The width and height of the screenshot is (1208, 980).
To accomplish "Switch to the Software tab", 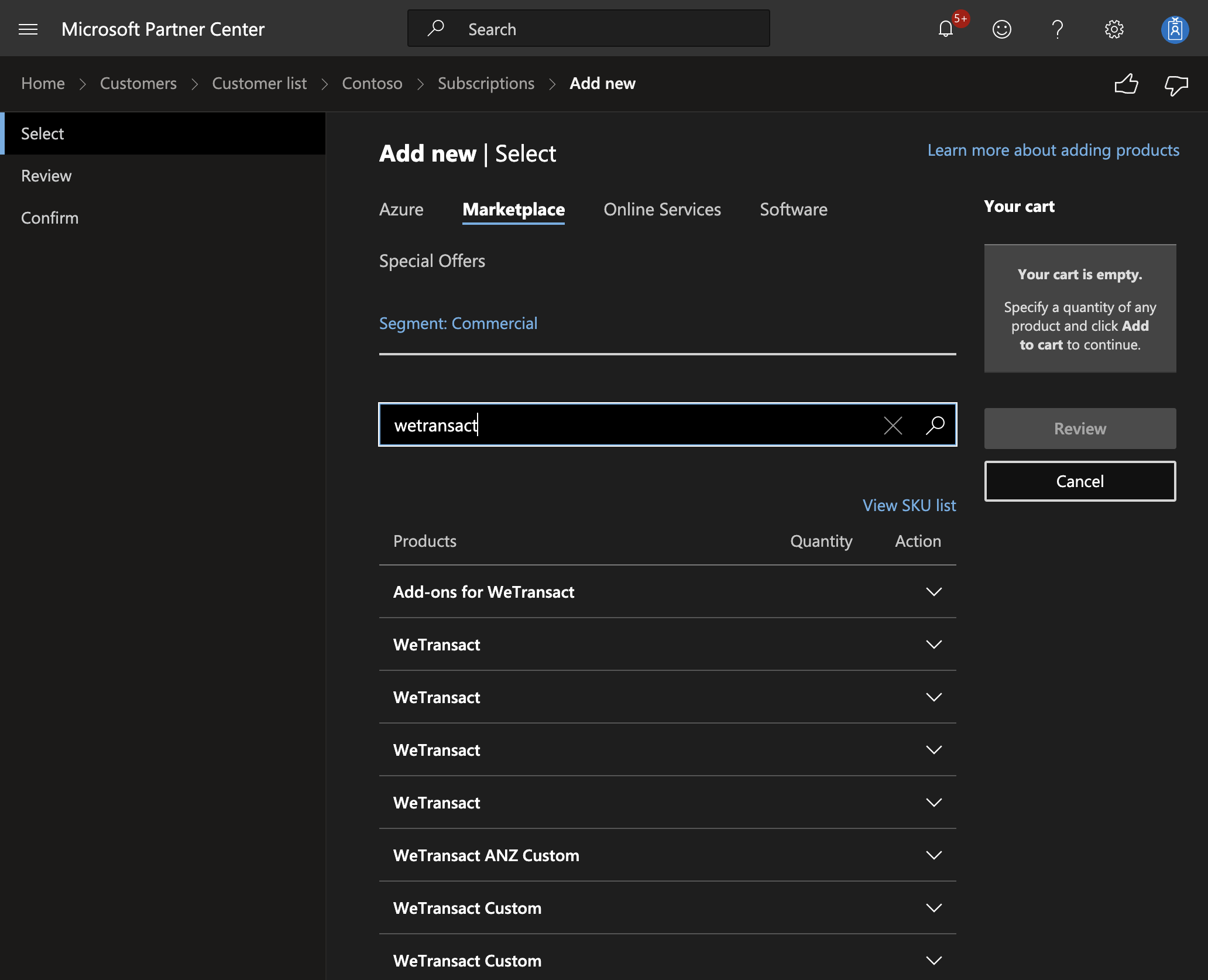I will pos(794,210).
